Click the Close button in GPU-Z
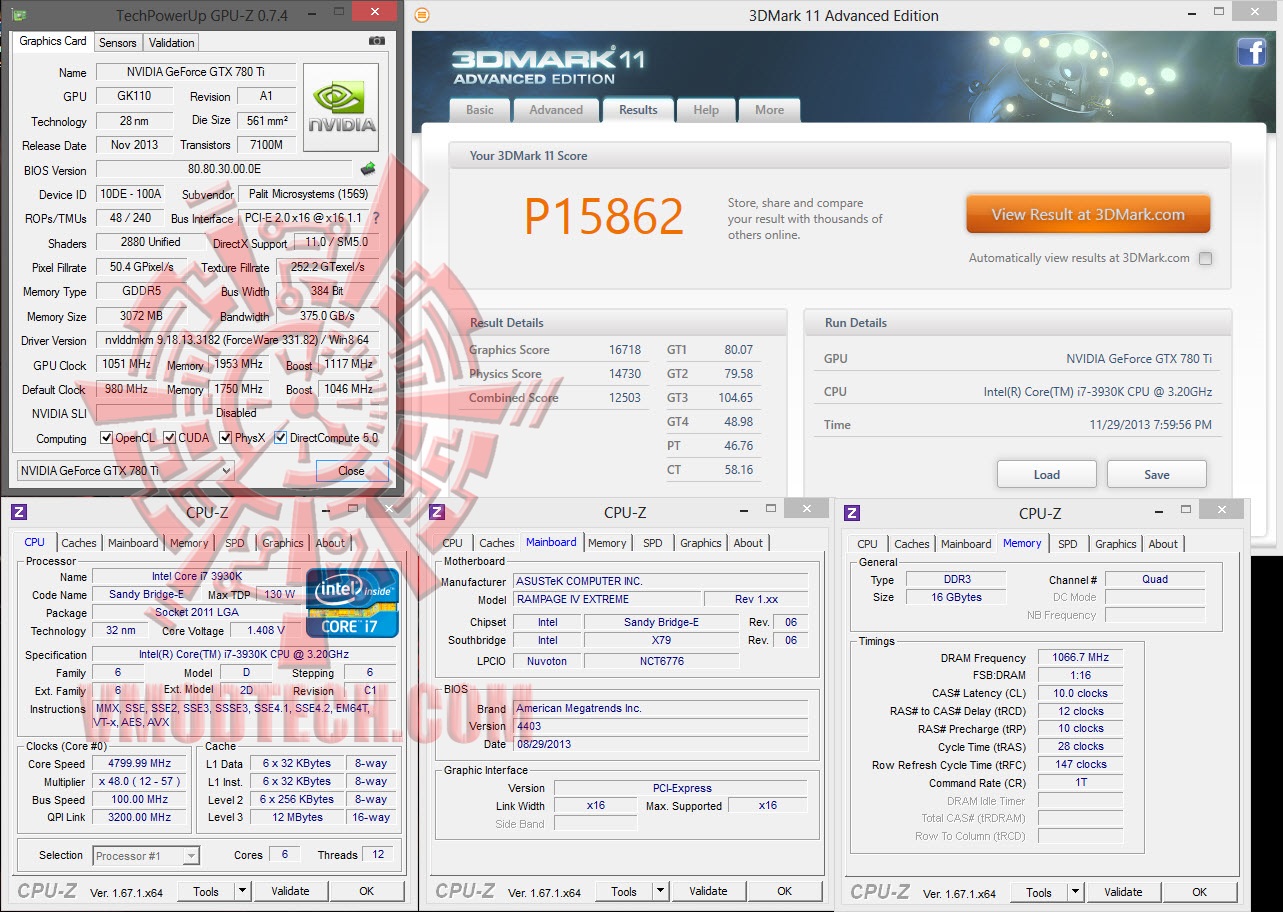 coord(351,470)
